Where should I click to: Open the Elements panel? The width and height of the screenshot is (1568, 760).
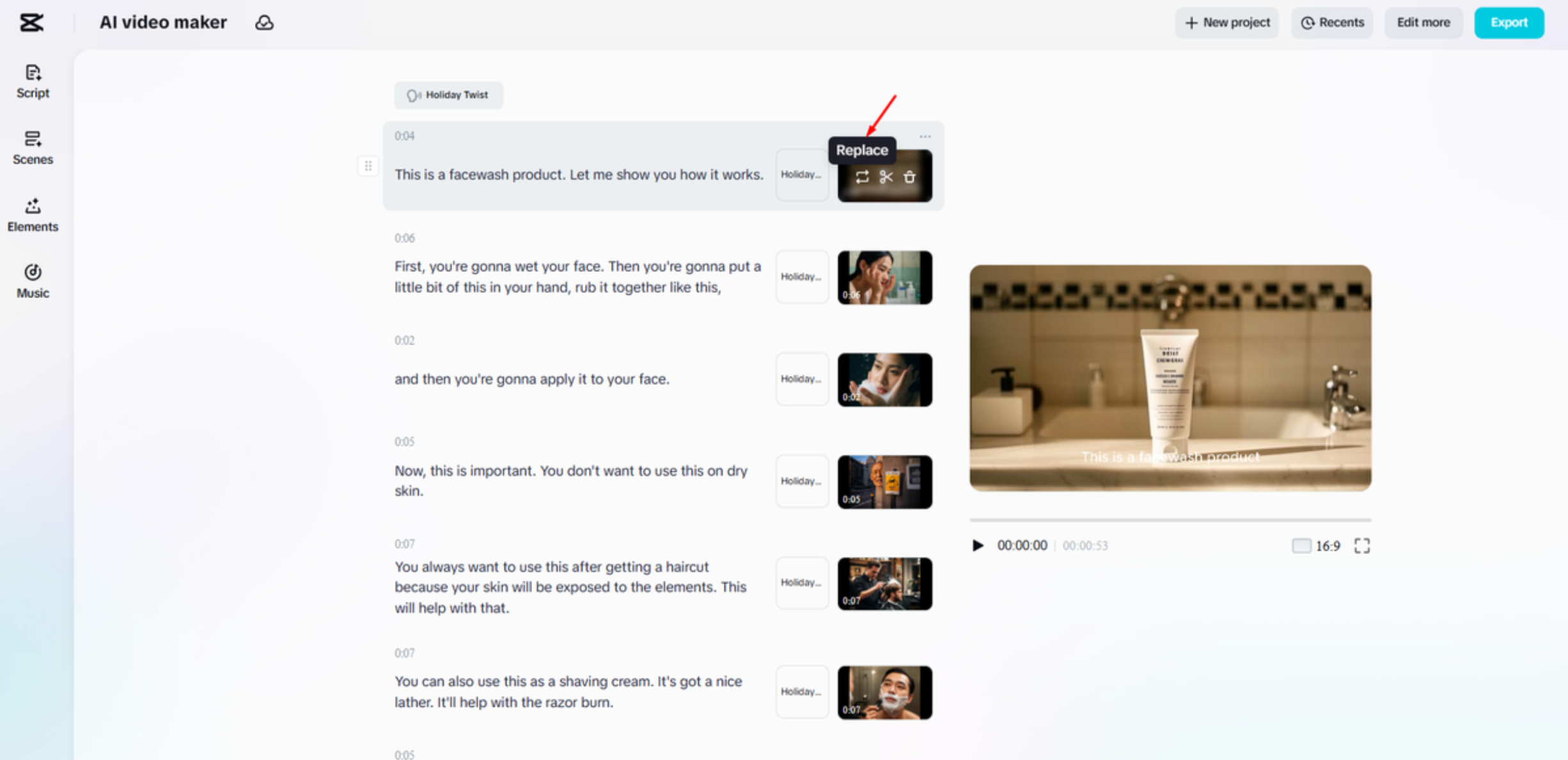33,214
